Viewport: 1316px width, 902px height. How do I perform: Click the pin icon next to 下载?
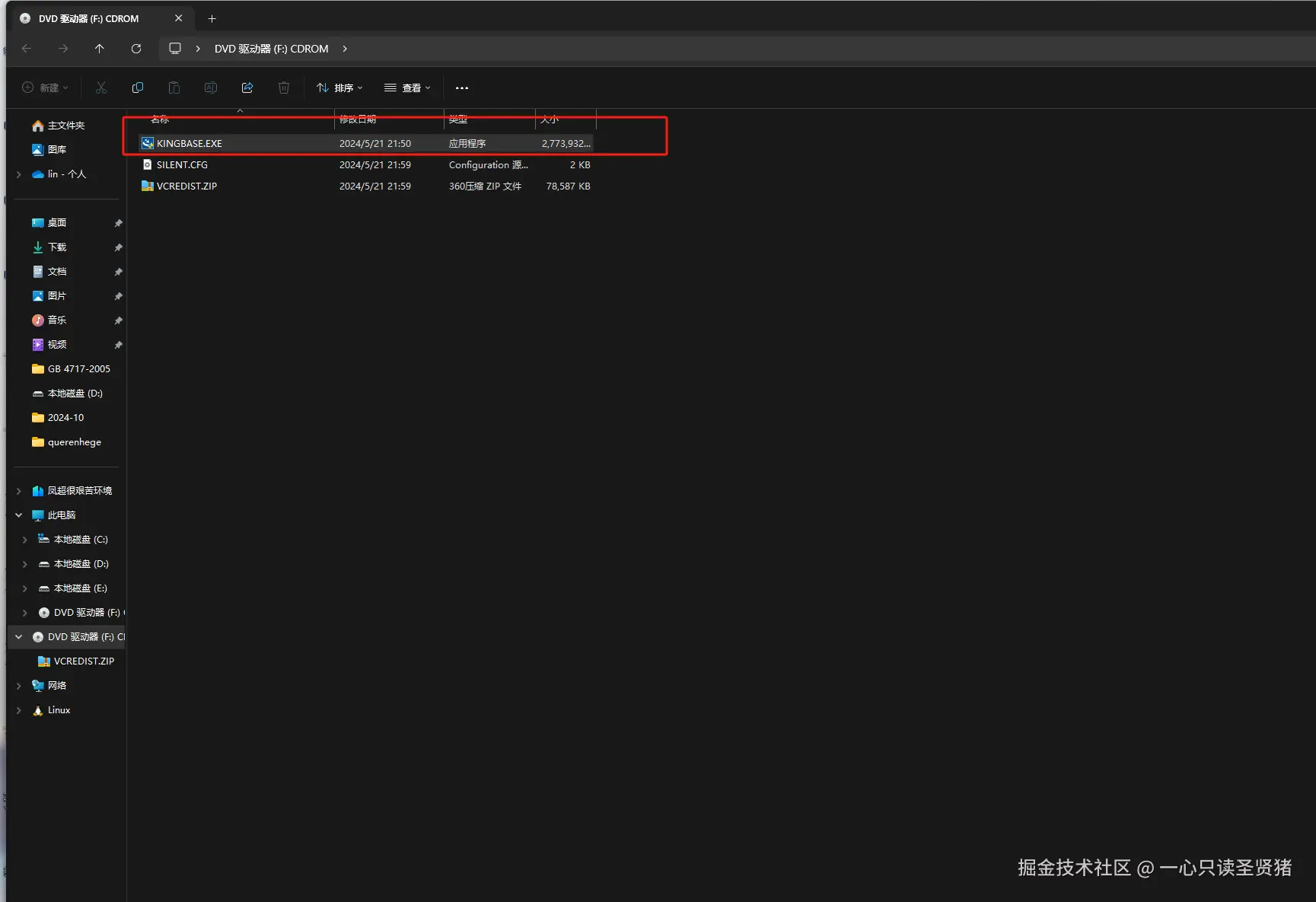(x=118, y=247)
